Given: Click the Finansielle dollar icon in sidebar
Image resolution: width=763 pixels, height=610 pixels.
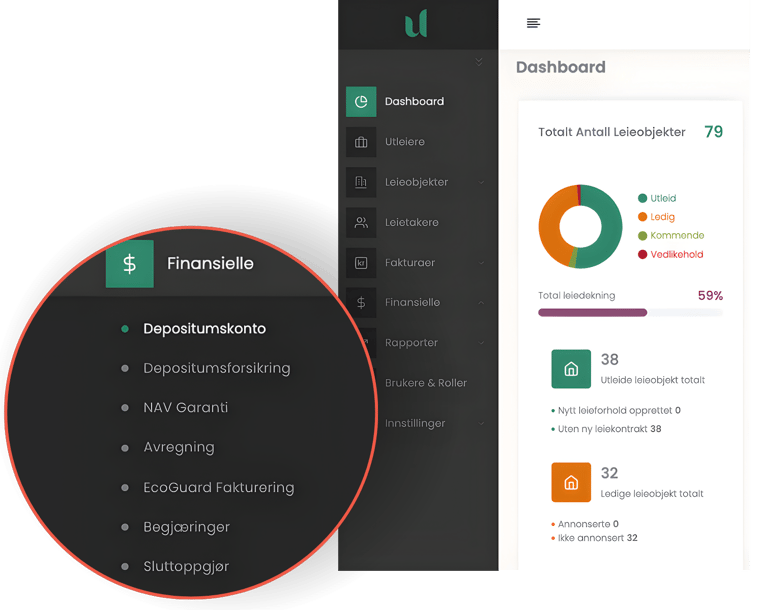Looking at the screenshot, I should click(x=361, y=302).
